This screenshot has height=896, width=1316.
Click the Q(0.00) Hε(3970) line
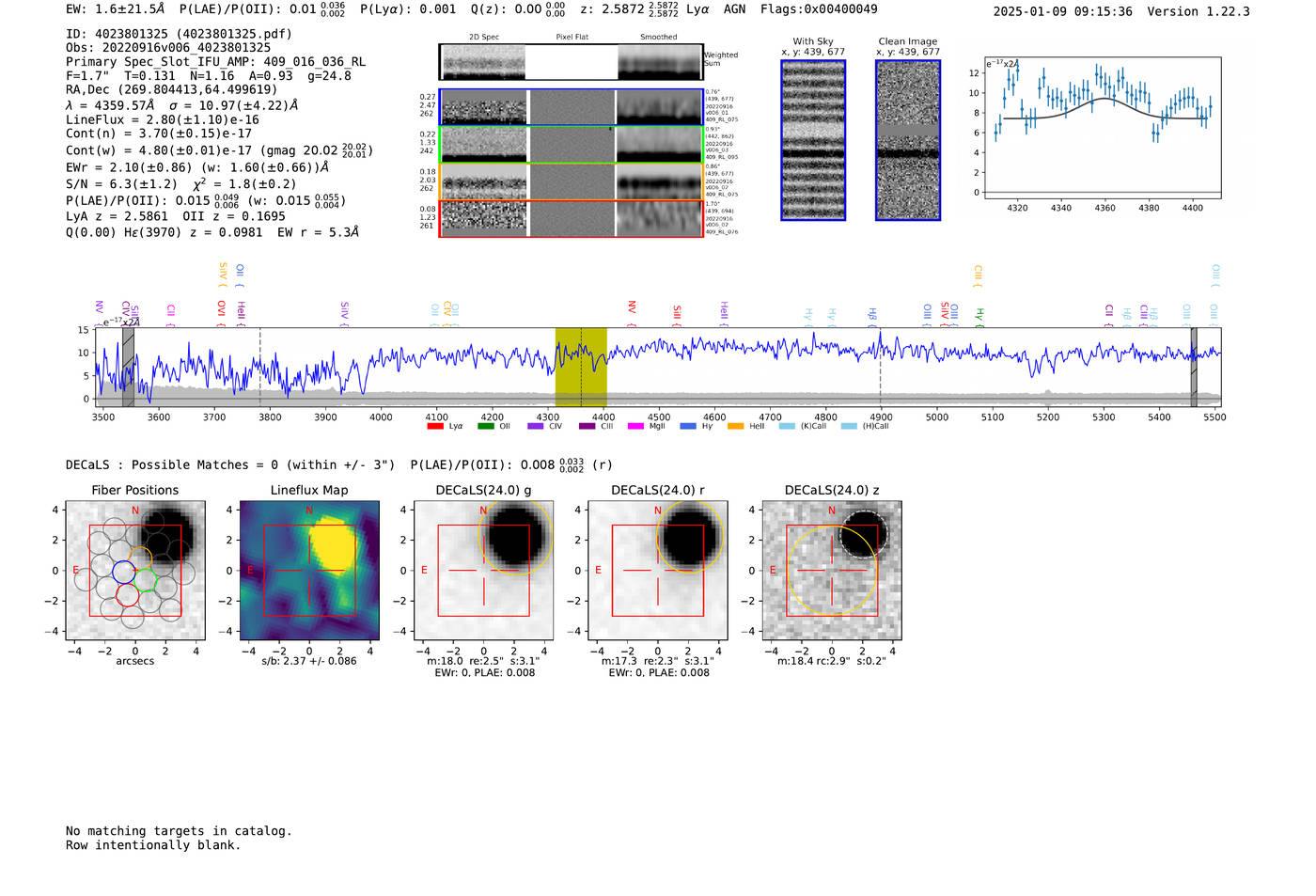pyautogui.click(x=212, y=232)
